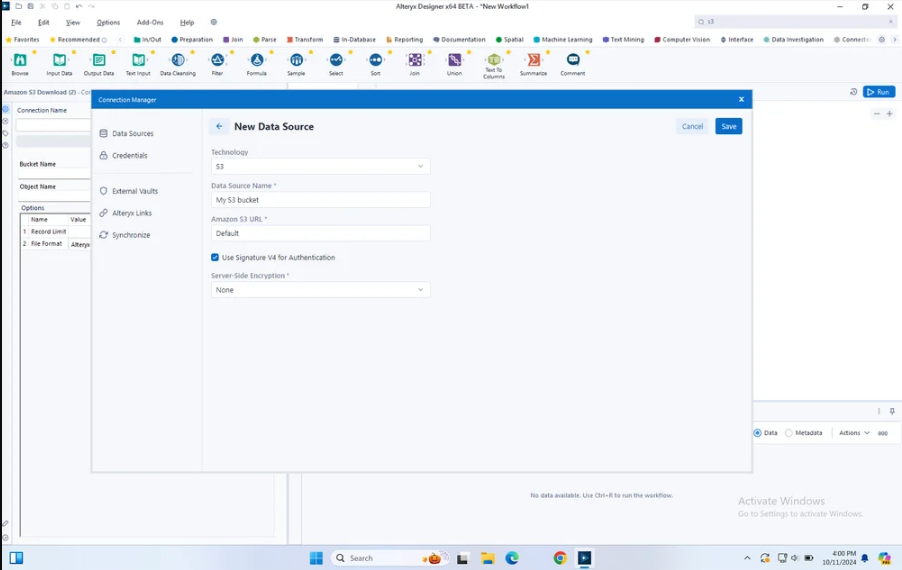The image size is (902, 570).
Task: Choose the Output Data tool
Action: (x=99, y=60)
